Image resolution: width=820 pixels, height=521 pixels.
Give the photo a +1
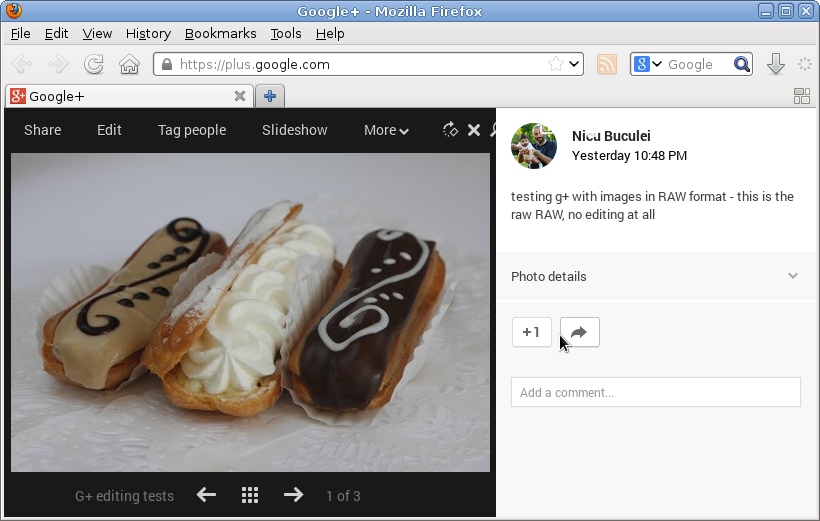pos(532,332)
